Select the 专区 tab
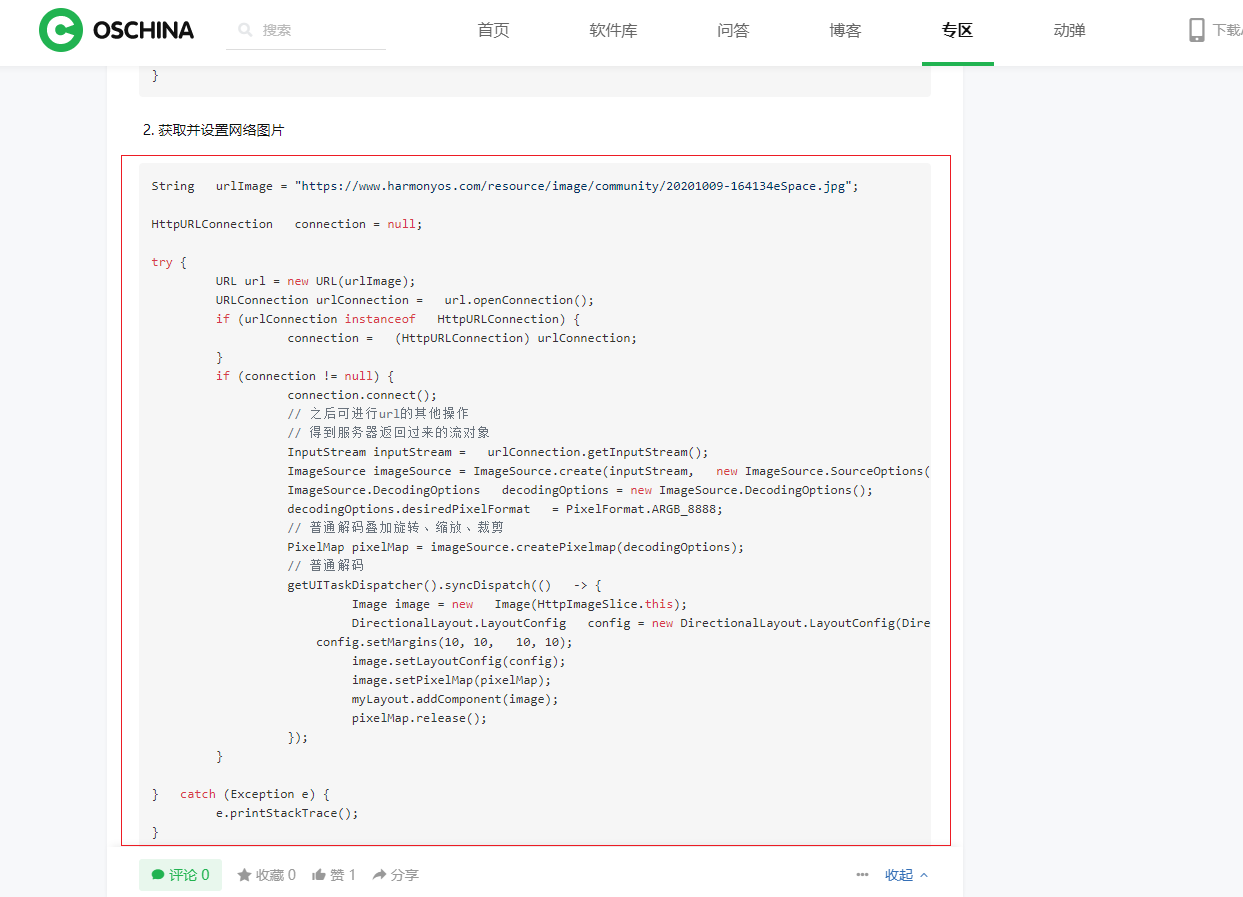 (x=957, y=30)
